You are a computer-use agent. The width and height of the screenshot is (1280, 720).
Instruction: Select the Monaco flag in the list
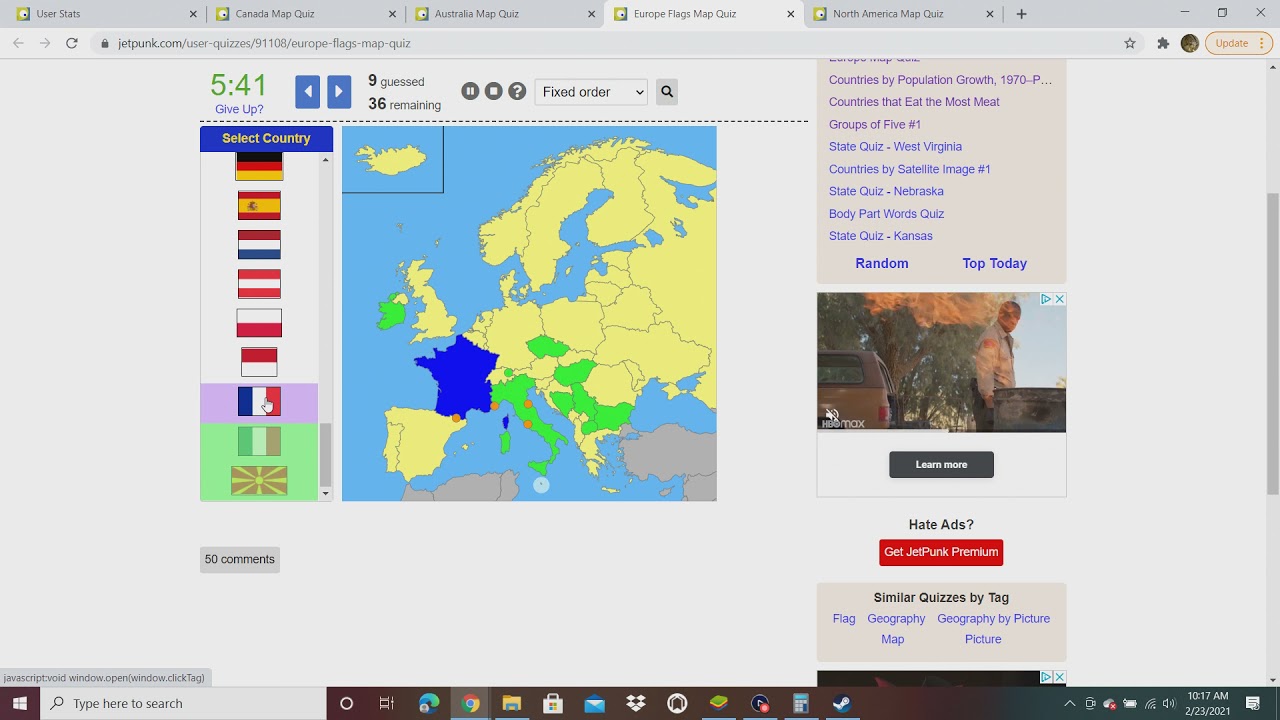[259, 362]
